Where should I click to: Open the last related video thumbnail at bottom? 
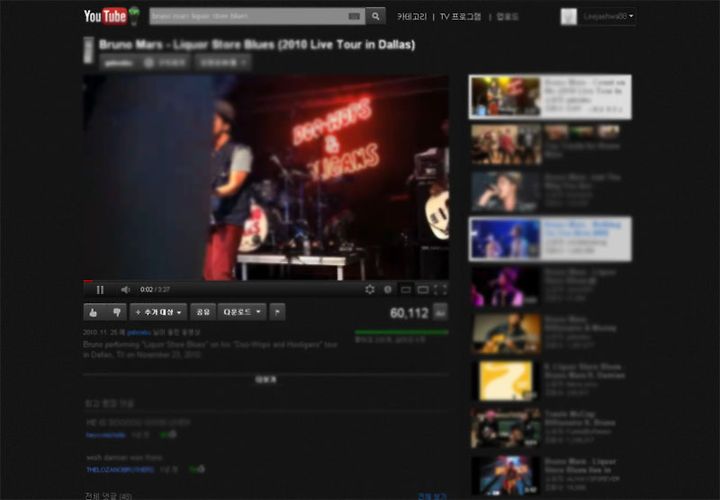[506, 475]
